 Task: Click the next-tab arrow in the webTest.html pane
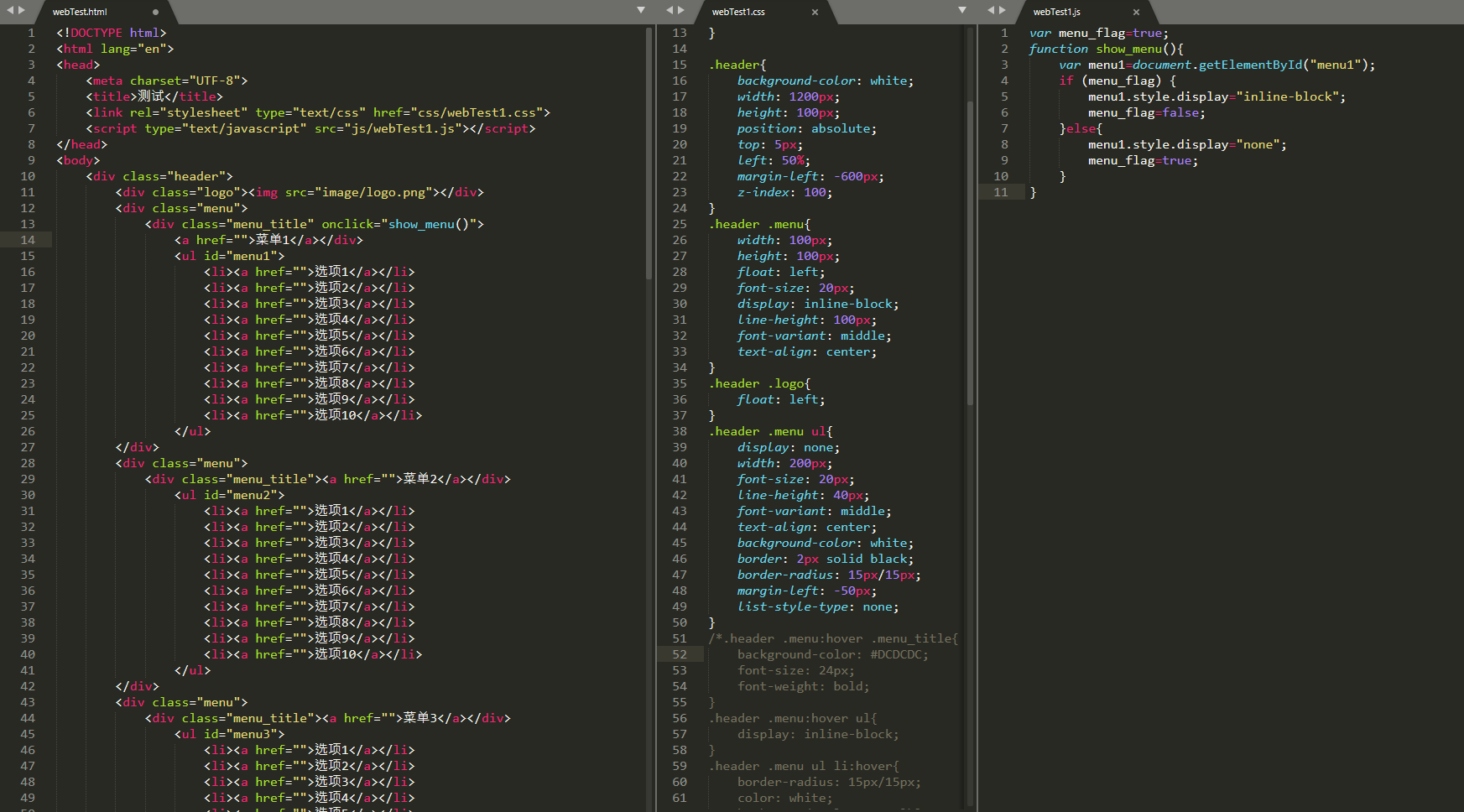coord(22,10)
